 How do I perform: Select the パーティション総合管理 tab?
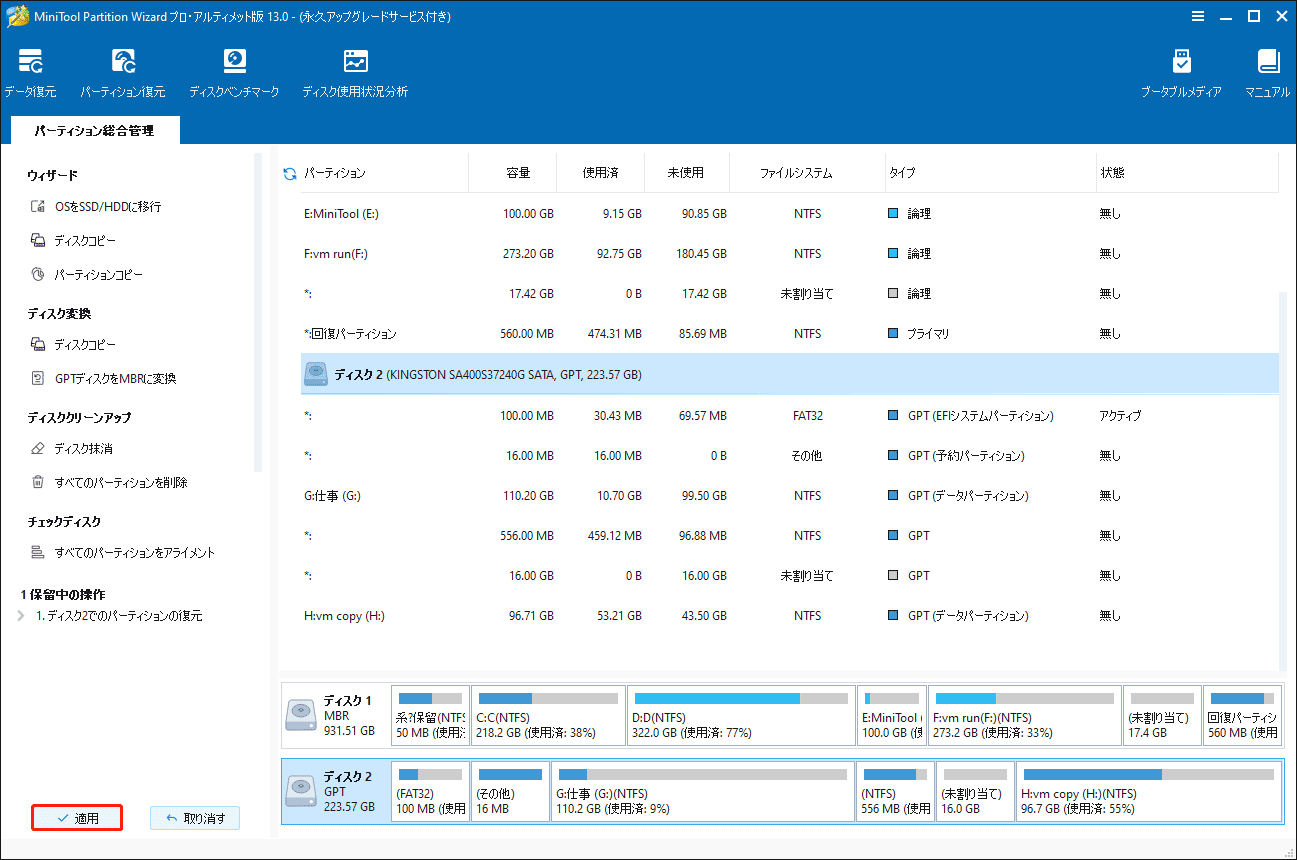click(95, 131)
